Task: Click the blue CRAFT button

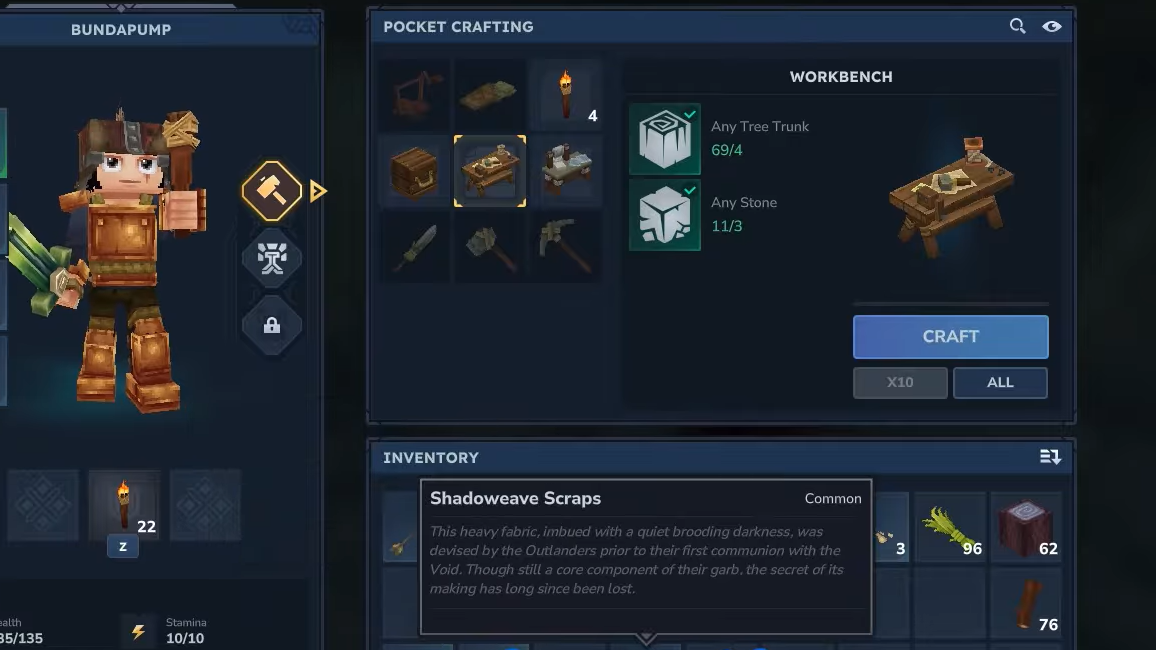Action: click(x=950, y=337)
